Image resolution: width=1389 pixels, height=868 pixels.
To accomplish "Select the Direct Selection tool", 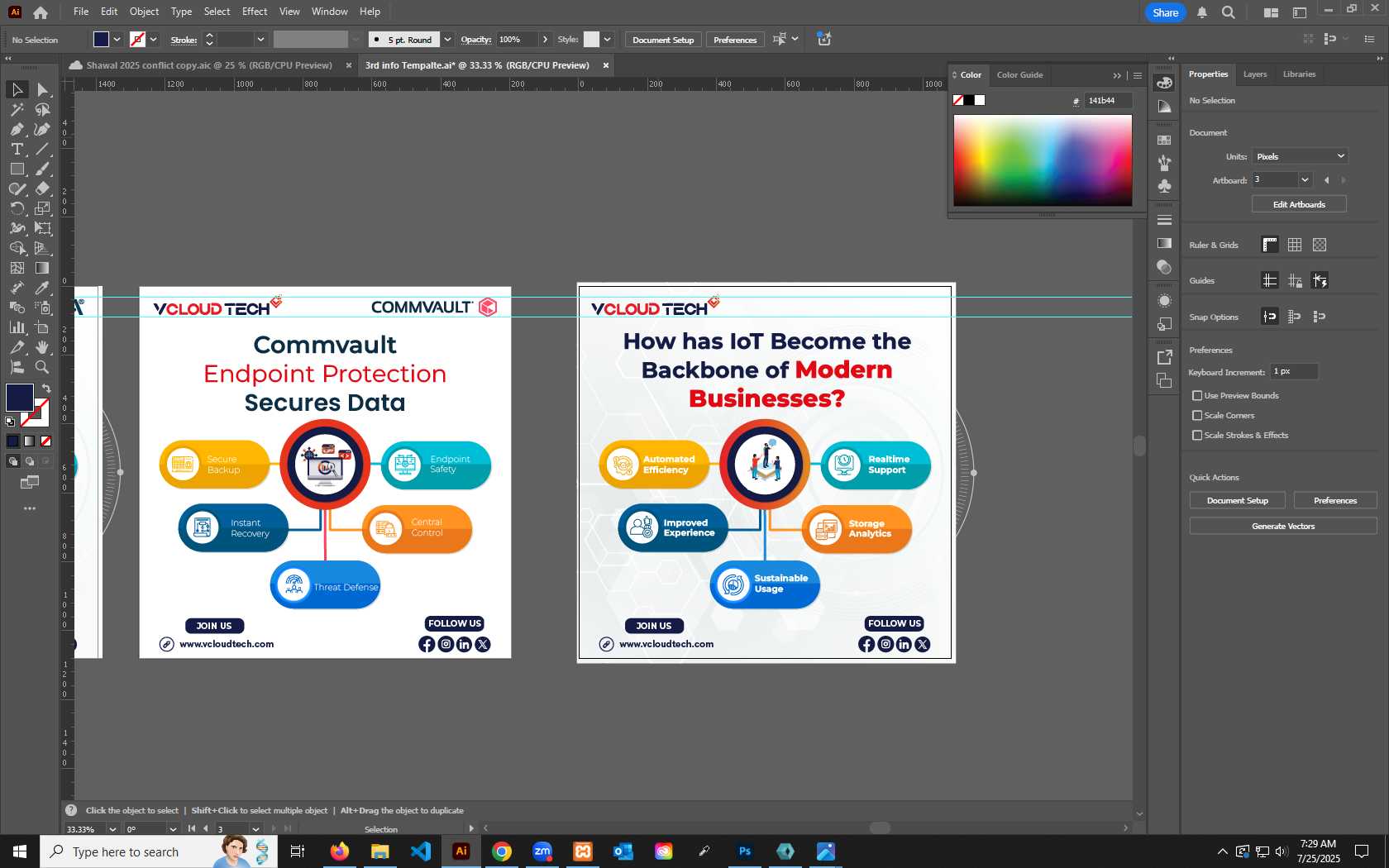I will [42, 89].
